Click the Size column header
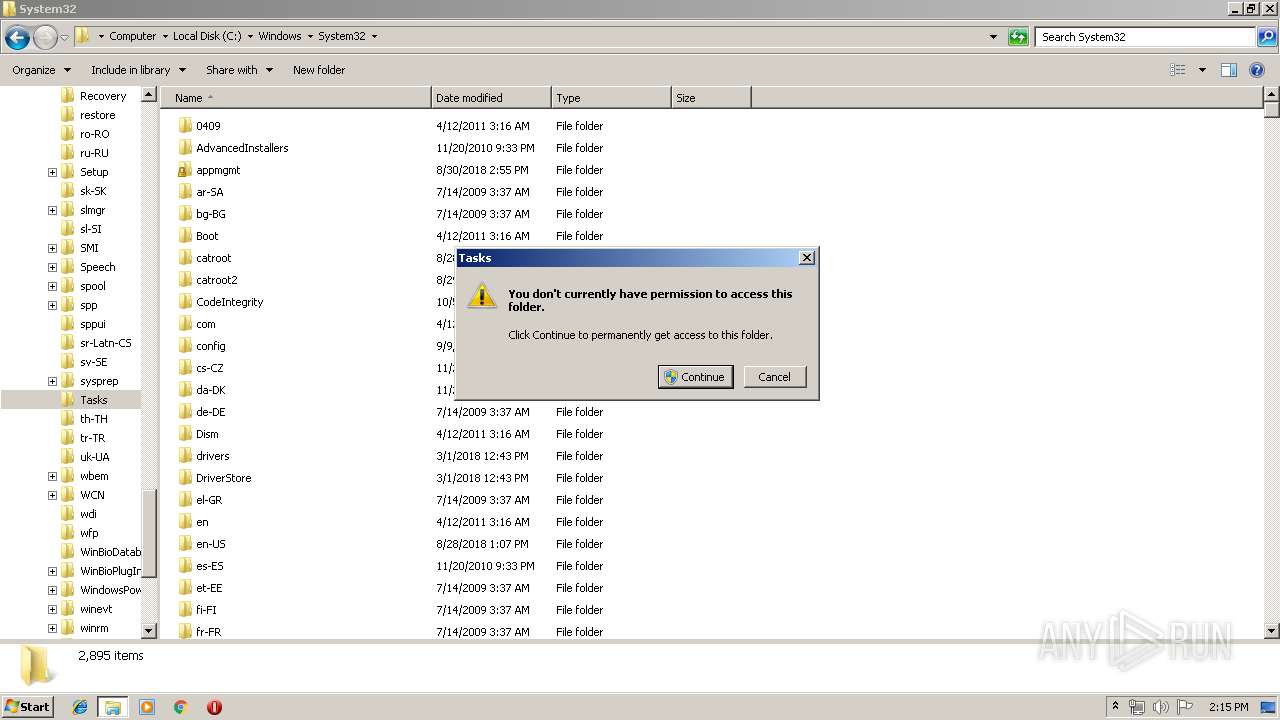 pos(711,98)
